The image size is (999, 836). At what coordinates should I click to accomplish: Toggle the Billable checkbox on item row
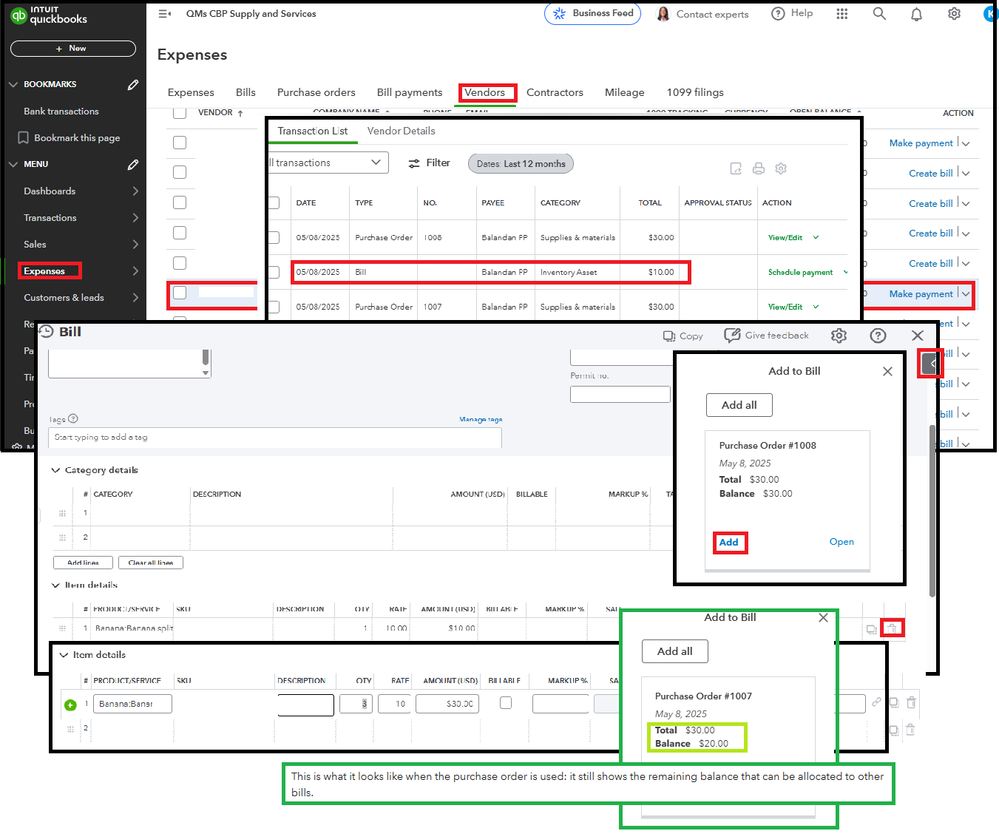coord(506,703)
